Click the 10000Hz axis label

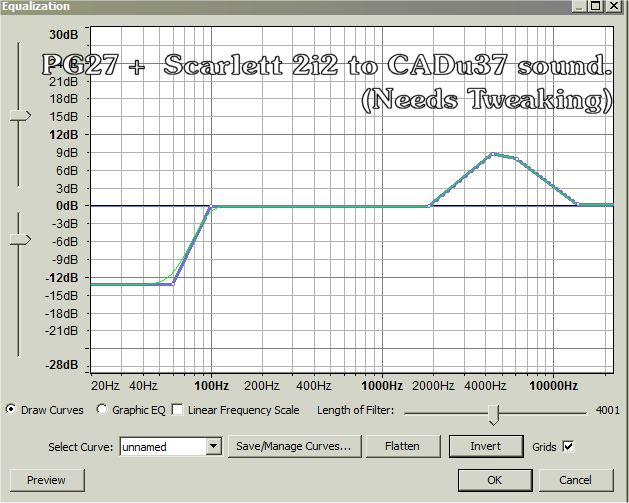point(554,386)
